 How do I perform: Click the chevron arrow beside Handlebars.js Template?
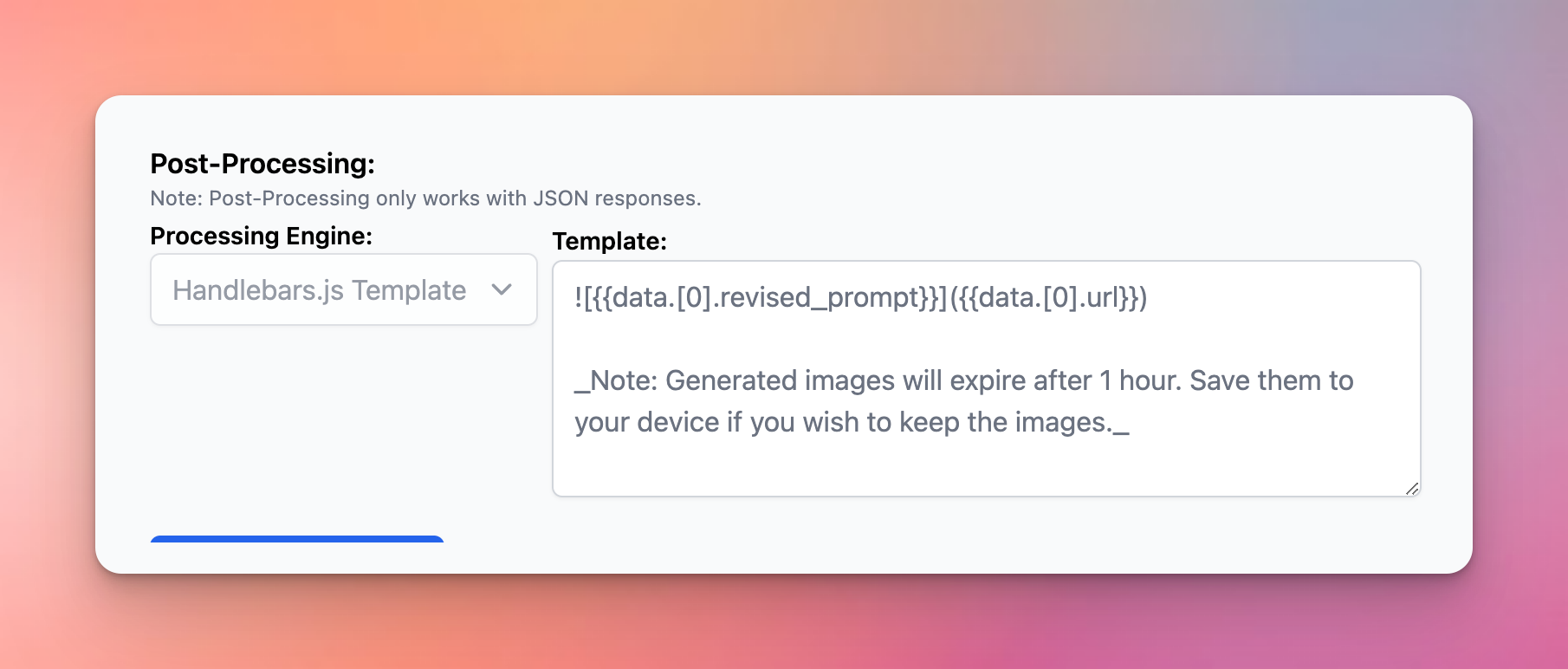502,289
